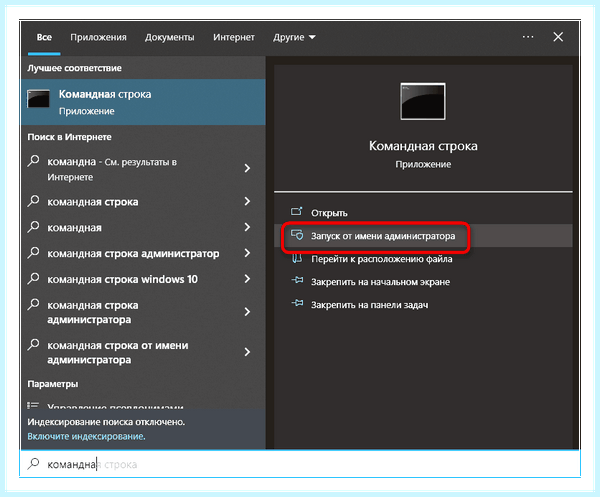
Task: Select 'командная строка администратор' suggestion
Action: point(133,254)
